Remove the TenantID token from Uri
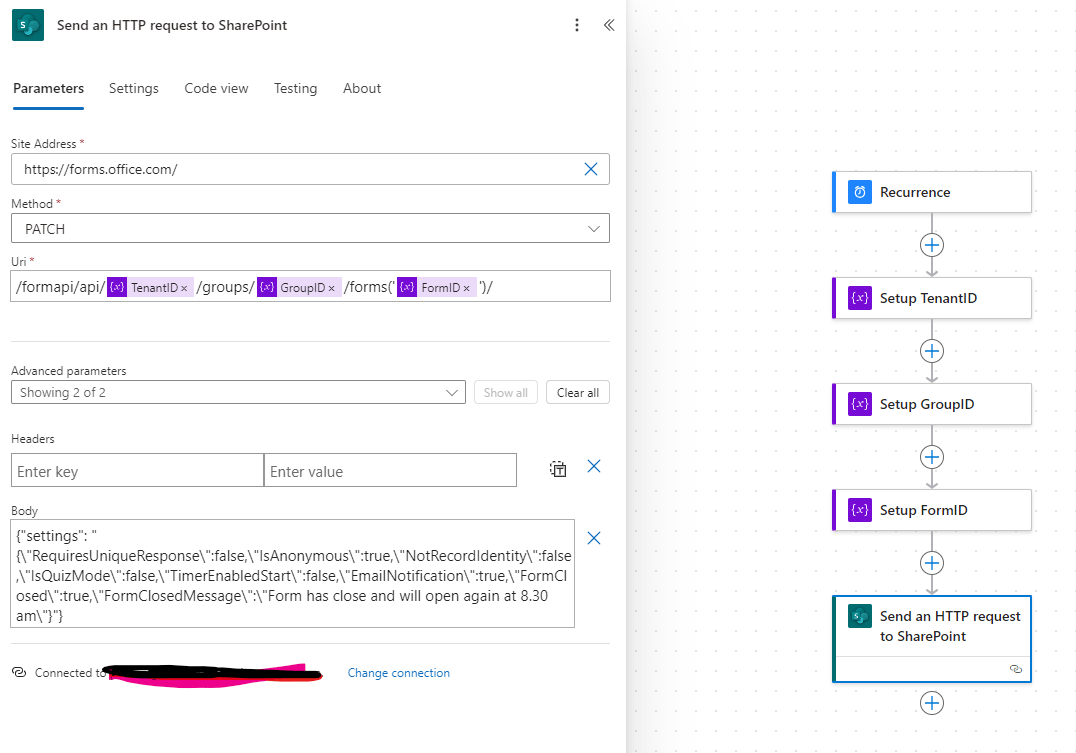 click(184, 288)
